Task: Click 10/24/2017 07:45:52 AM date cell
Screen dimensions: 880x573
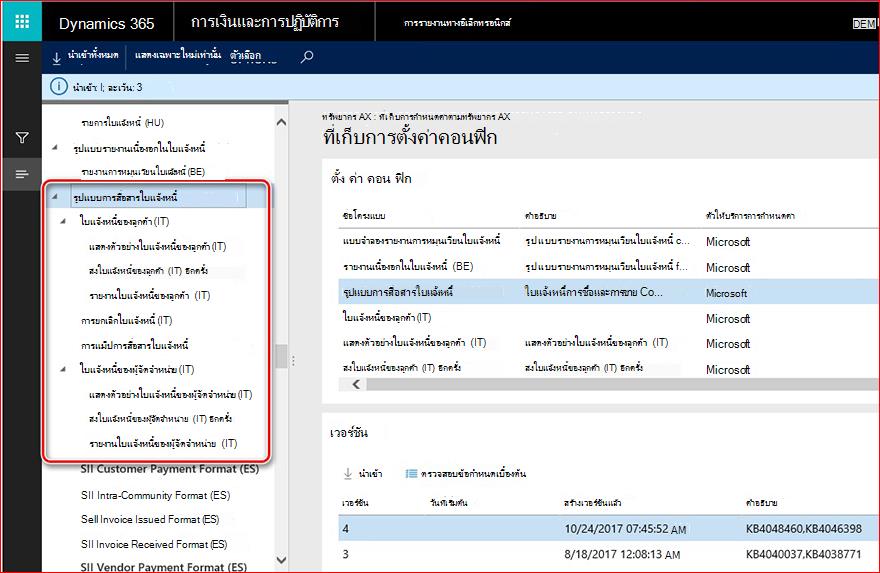Action: point(625,529)
